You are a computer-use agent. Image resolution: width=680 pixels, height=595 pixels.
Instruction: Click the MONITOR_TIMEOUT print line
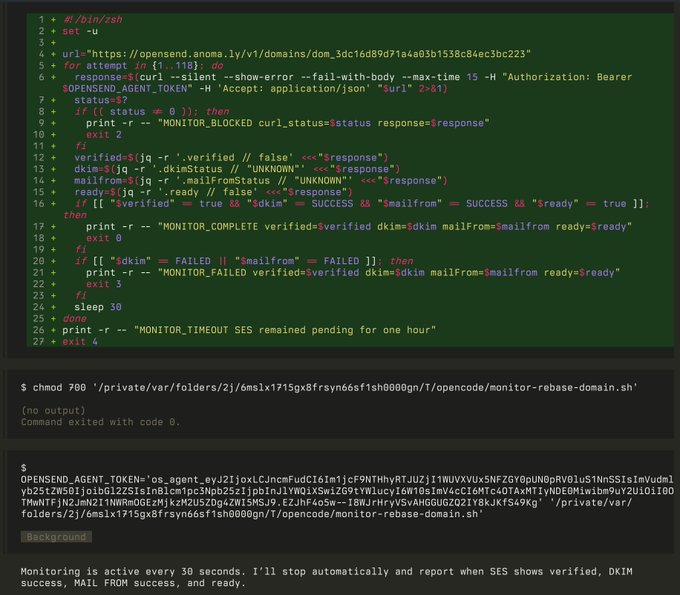point(249,330)
